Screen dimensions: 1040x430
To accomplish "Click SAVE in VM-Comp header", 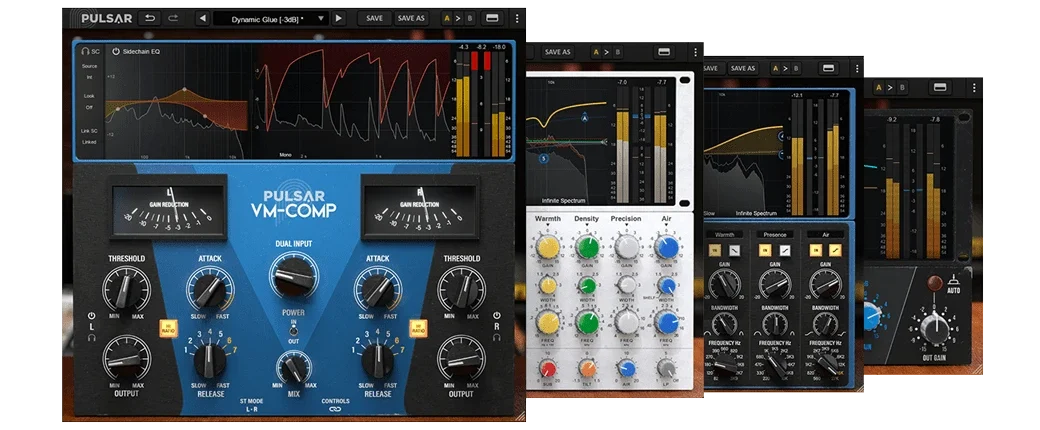I will click(374, 18).
